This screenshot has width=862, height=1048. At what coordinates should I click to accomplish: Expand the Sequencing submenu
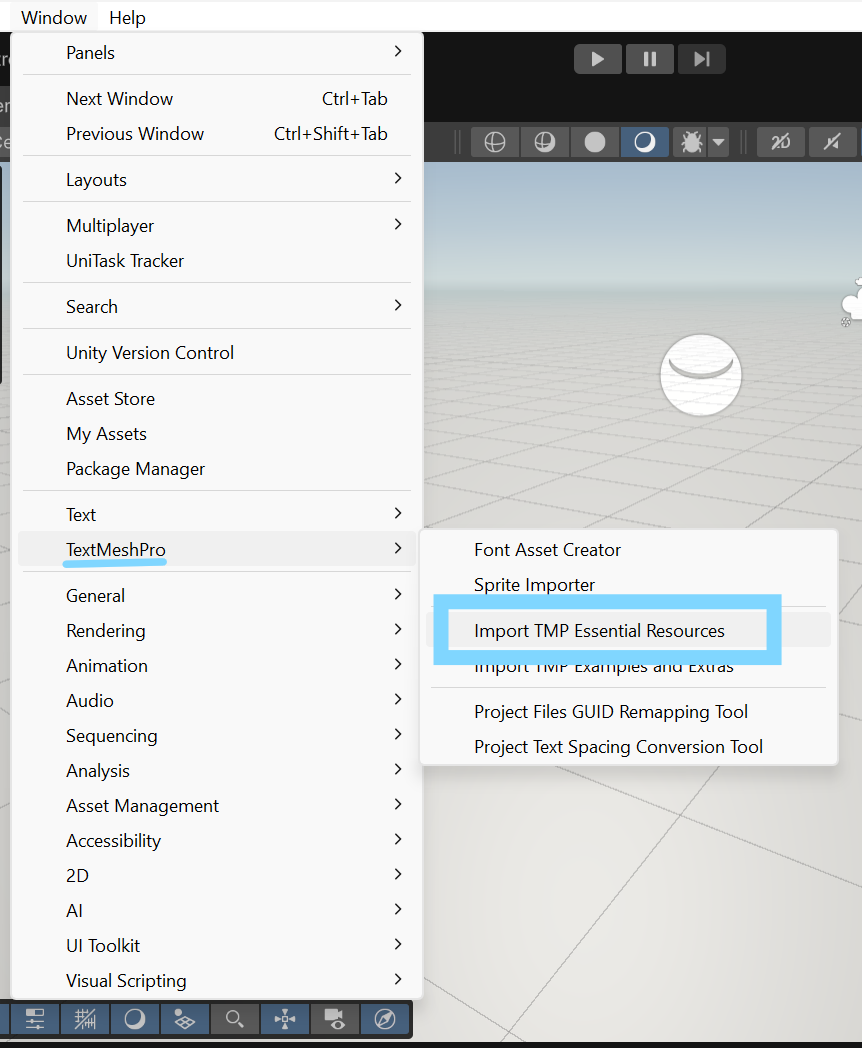click(x=217, y=736)
